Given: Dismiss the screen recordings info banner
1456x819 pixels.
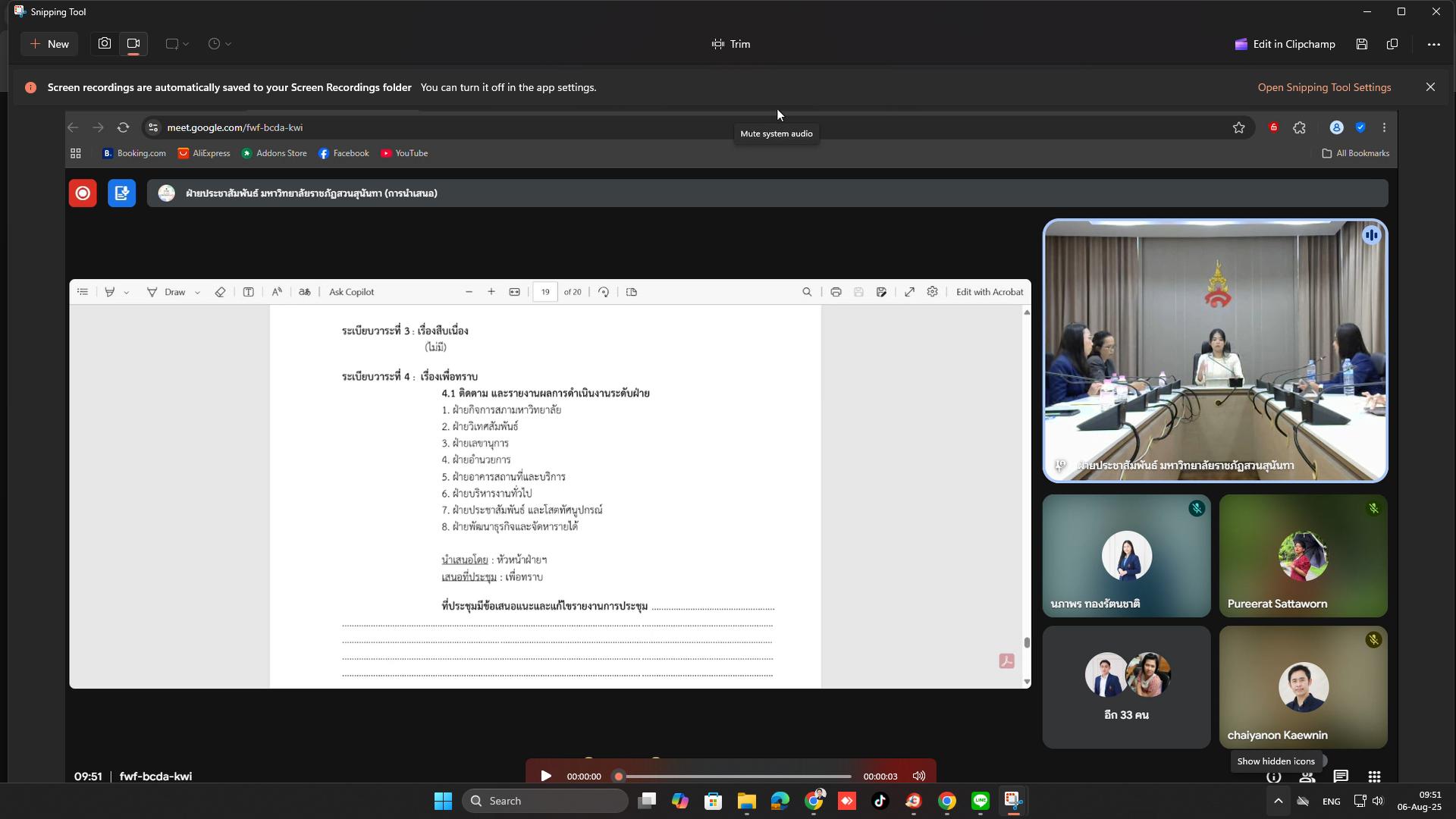Looking at the screenshot, I should click(1430, 87).
